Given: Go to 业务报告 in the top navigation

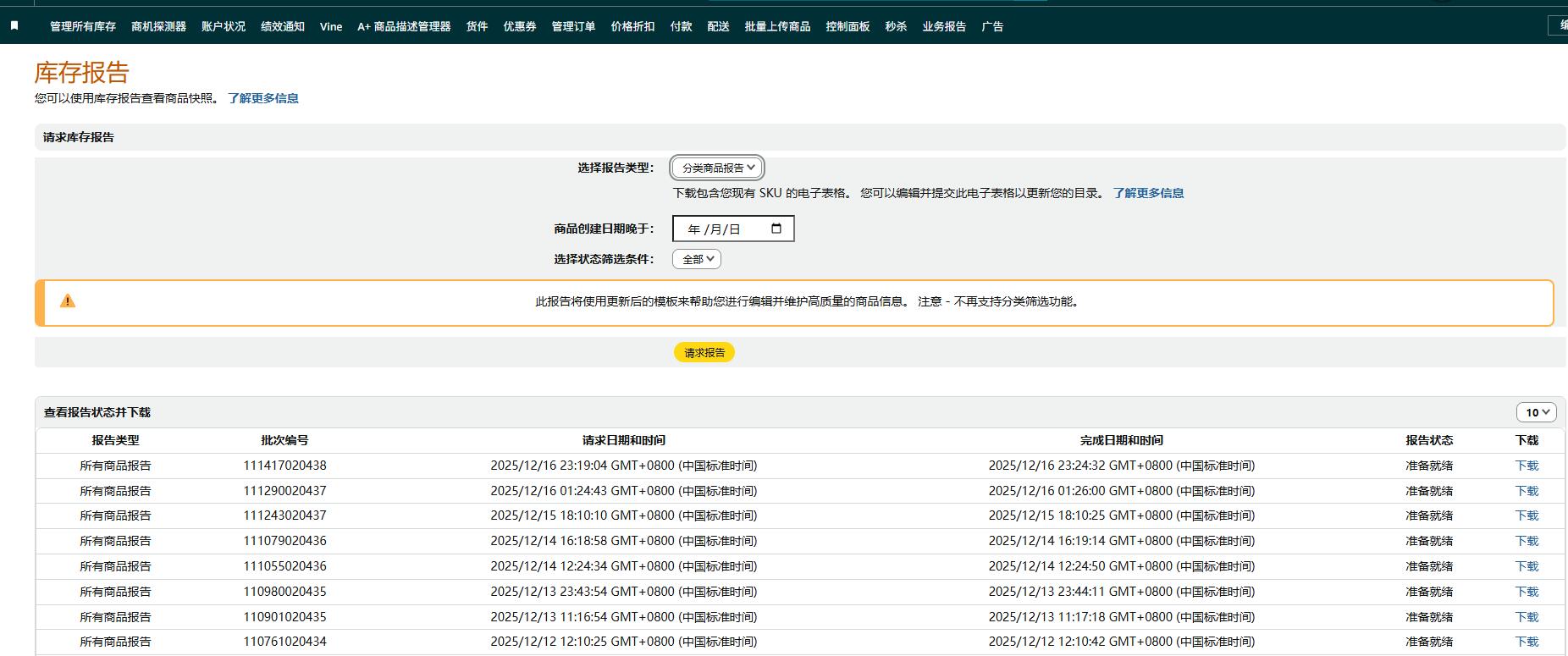Looking at the screenshot, I should coord(944,26).
